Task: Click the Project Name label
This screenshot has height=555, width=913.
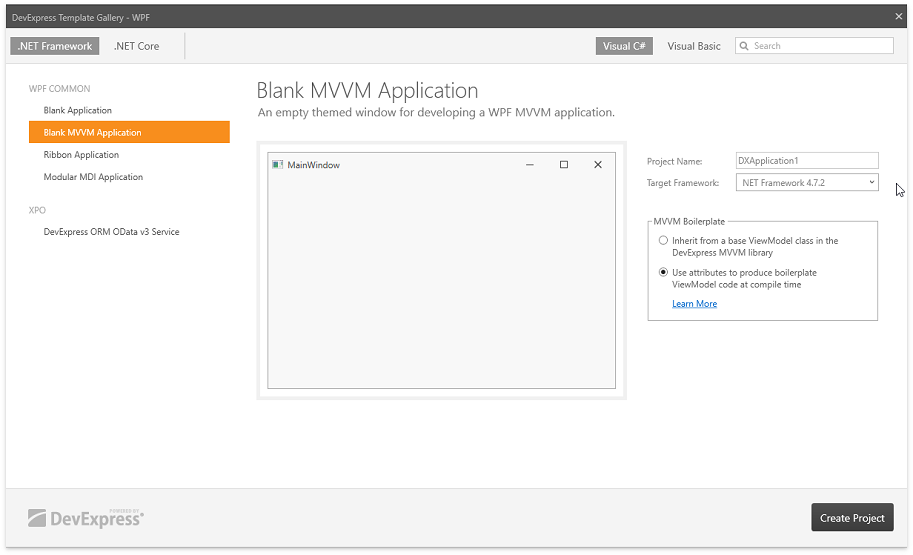Action: point(674,161)
